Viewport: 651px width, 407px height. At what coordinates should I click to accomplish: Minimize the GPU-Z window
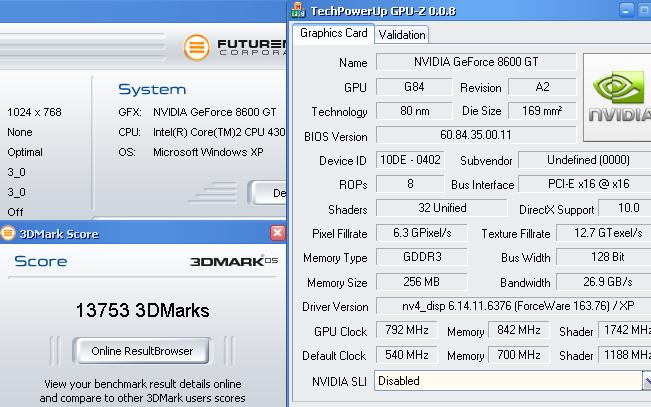(x=626, y=10)
